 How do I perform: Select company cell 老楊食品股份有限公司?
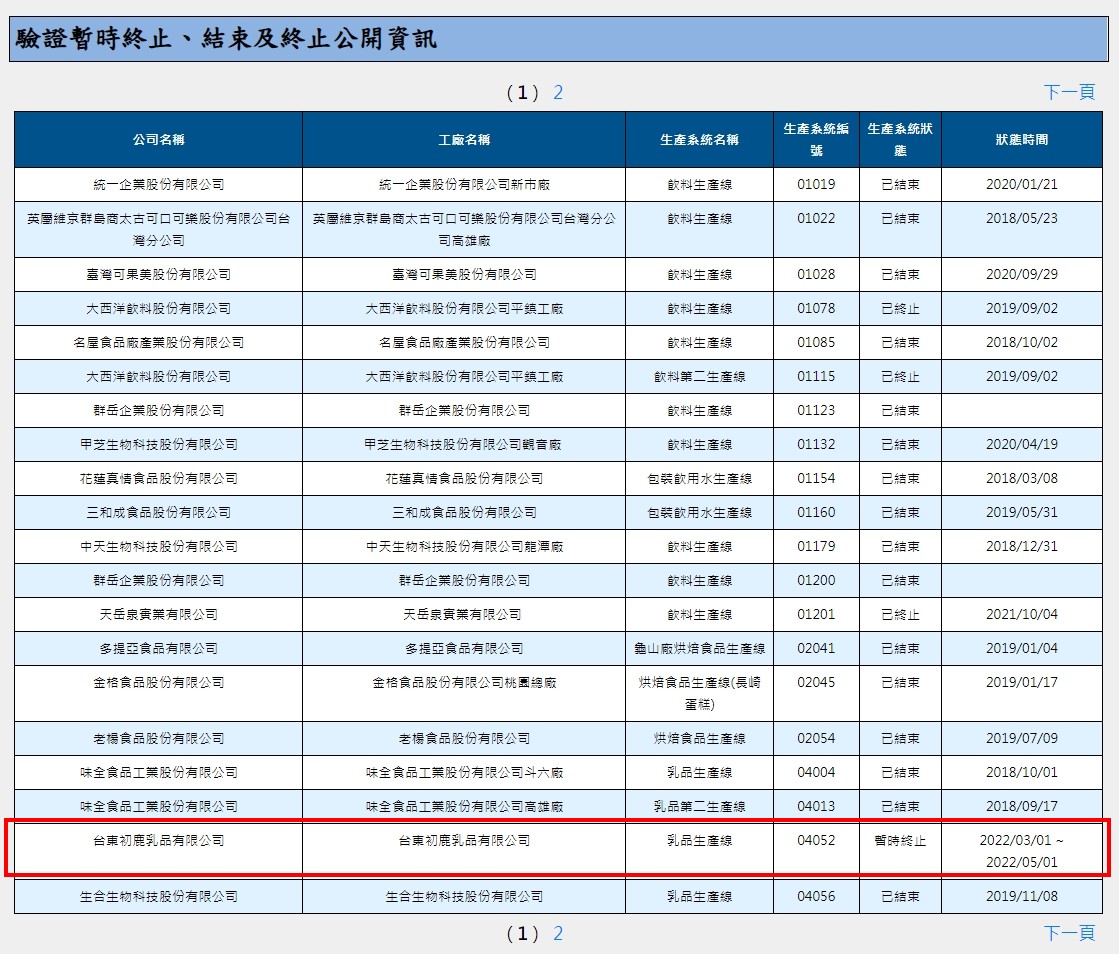tap(158, 739)
